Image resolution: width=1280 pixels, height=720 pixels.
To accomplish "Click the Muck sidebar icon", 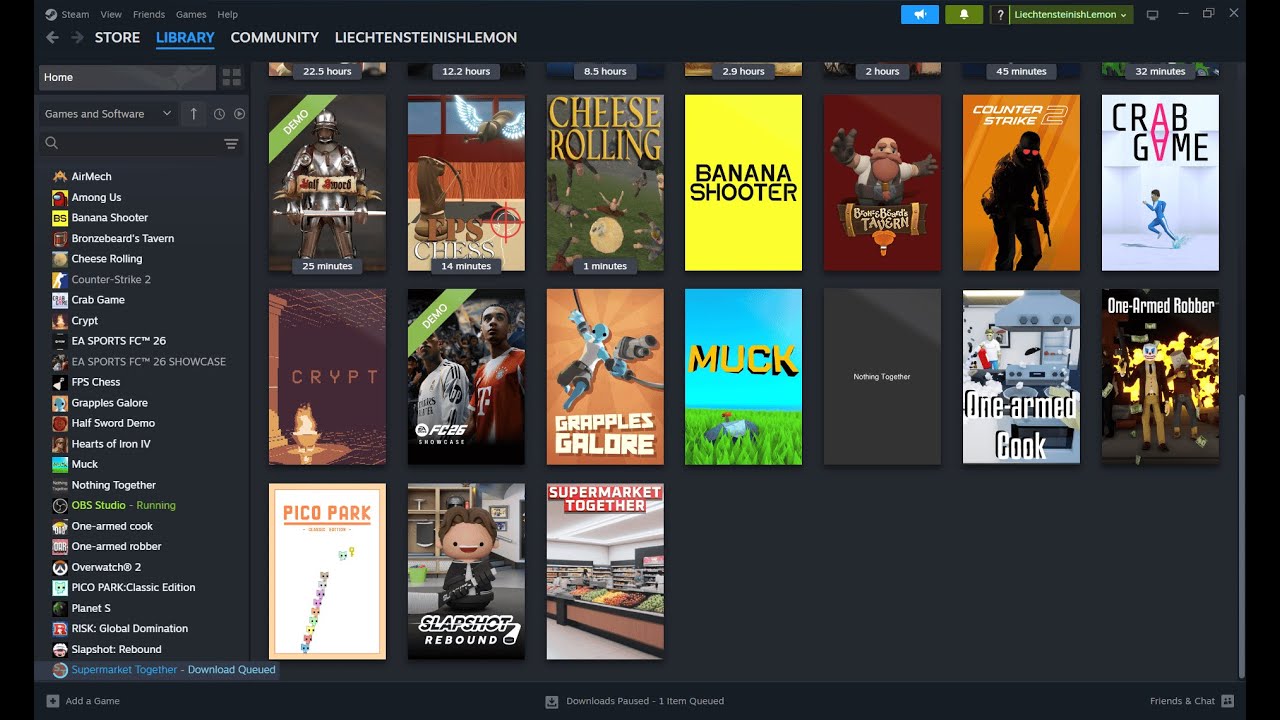I will [60, 464].
